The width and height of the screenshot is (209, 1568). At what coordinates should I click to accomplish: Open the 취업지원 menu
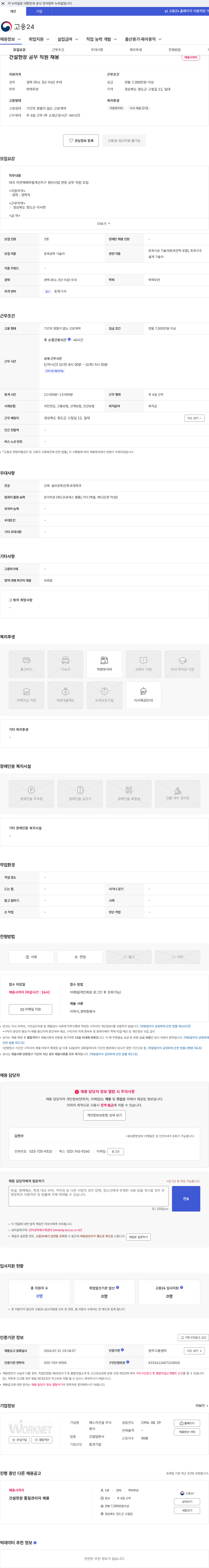click(x=39, y=39)
